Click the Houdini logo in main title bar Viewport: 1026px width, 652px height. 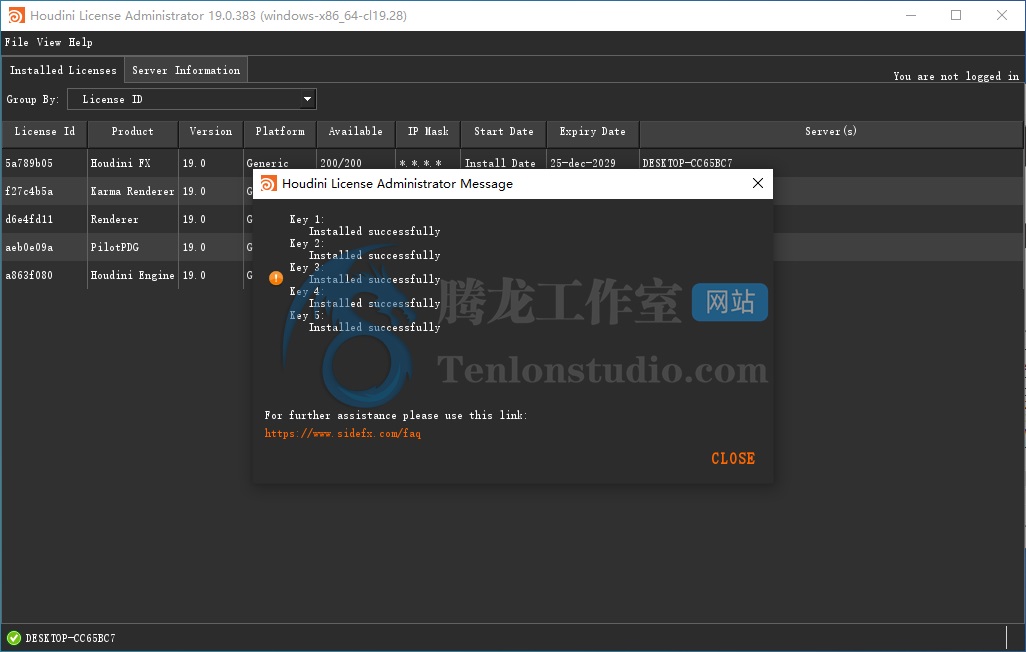(16, 15)
